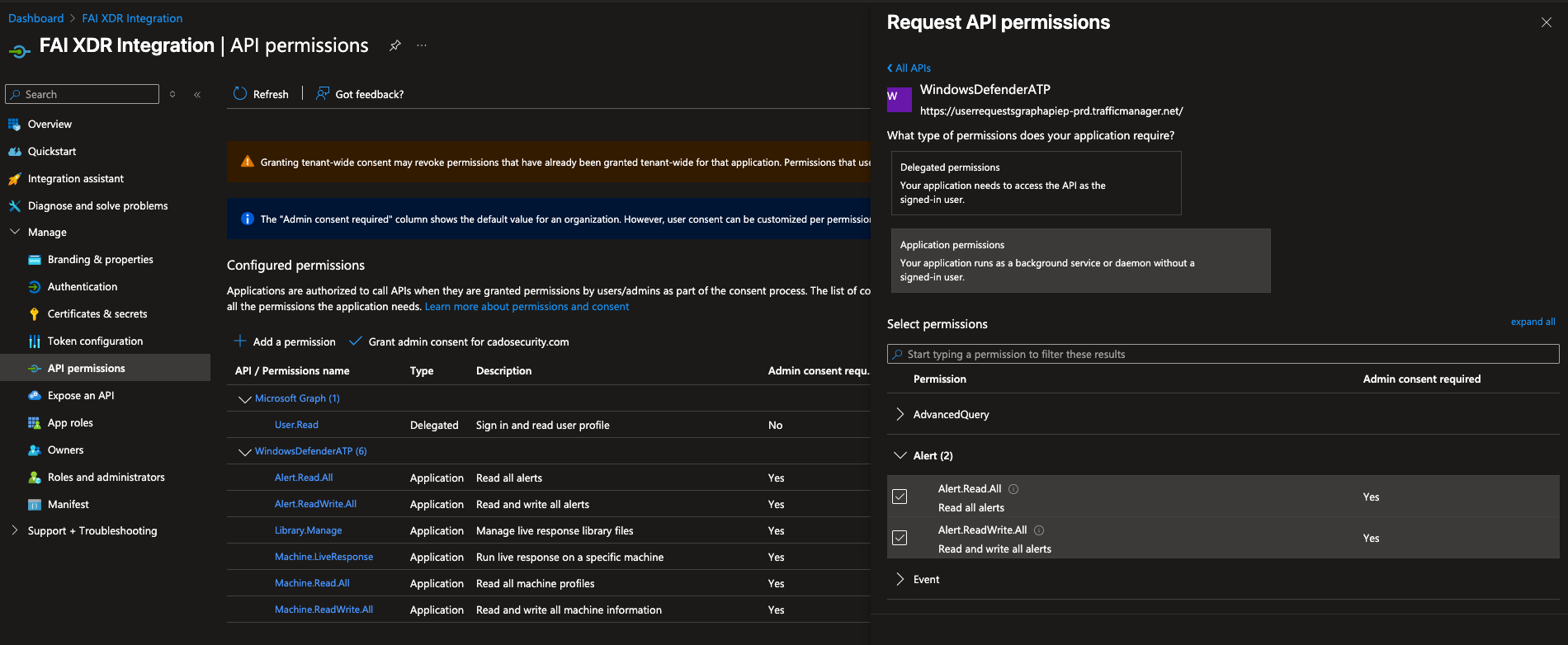This screenshot has height=645, width=1568.
Task: Click the Expose an API cloud icon
Action: click(x=34, y=396)
